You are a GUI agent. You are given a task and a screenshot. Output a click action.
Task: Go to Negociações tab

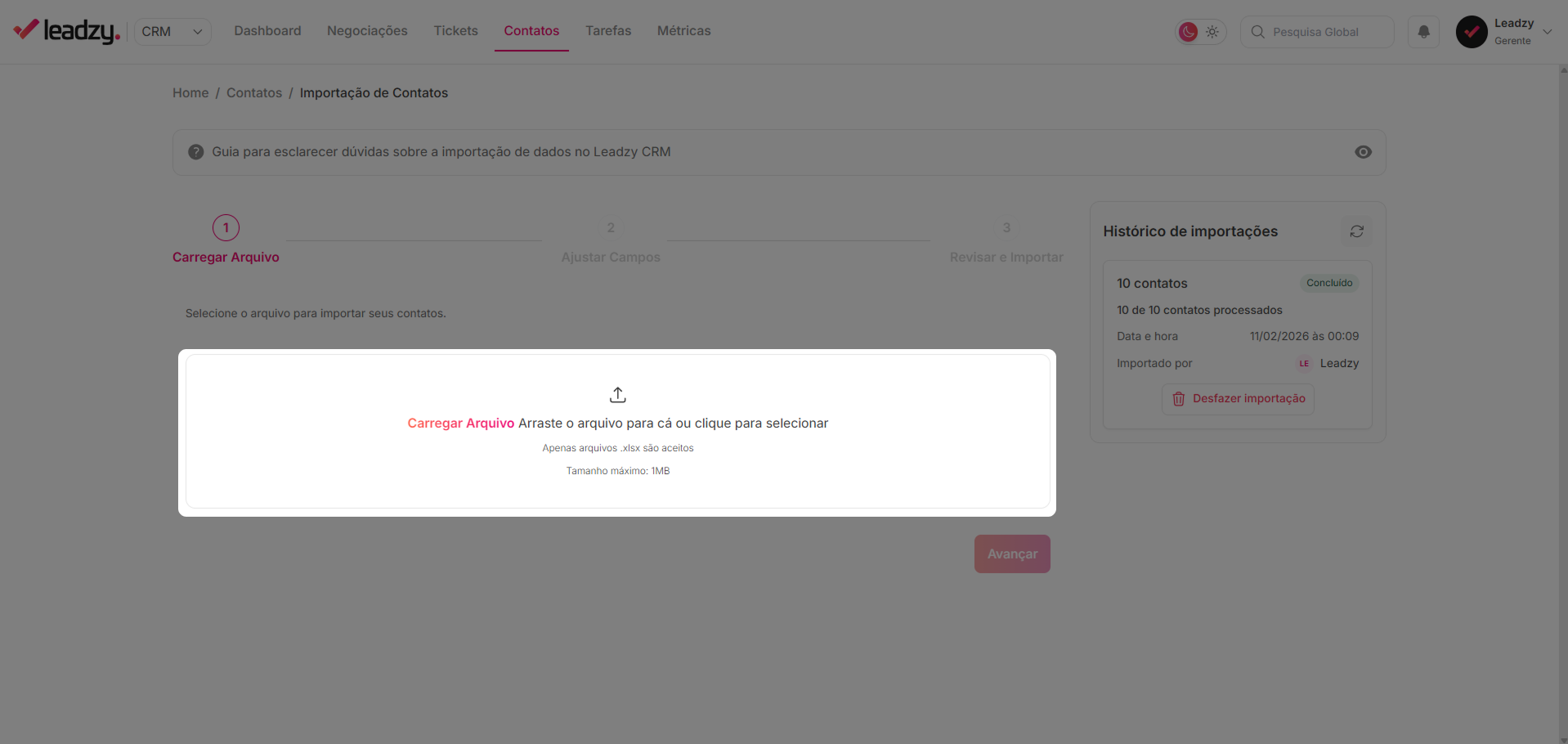[367, 31]
